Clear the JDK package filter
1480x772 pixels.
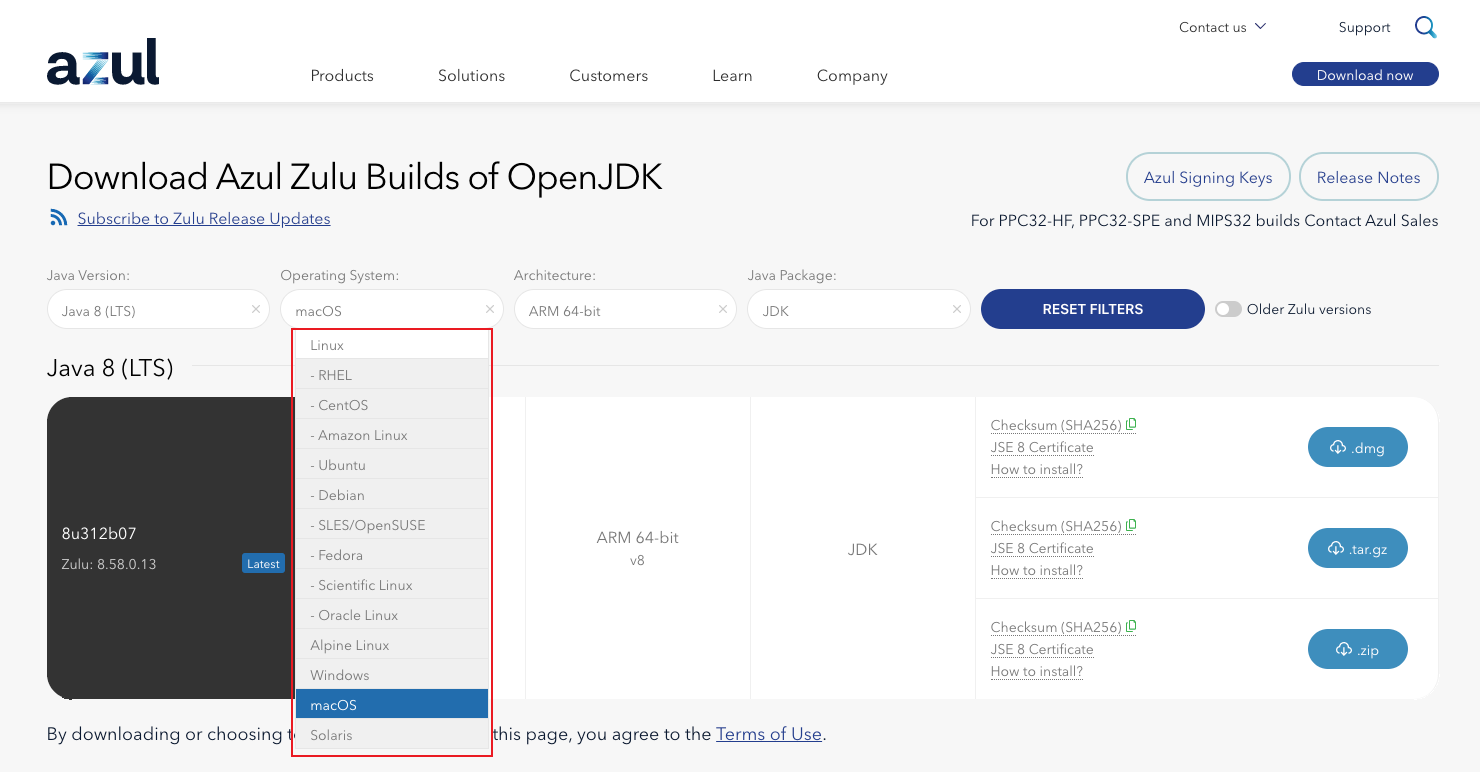point(957,310)
